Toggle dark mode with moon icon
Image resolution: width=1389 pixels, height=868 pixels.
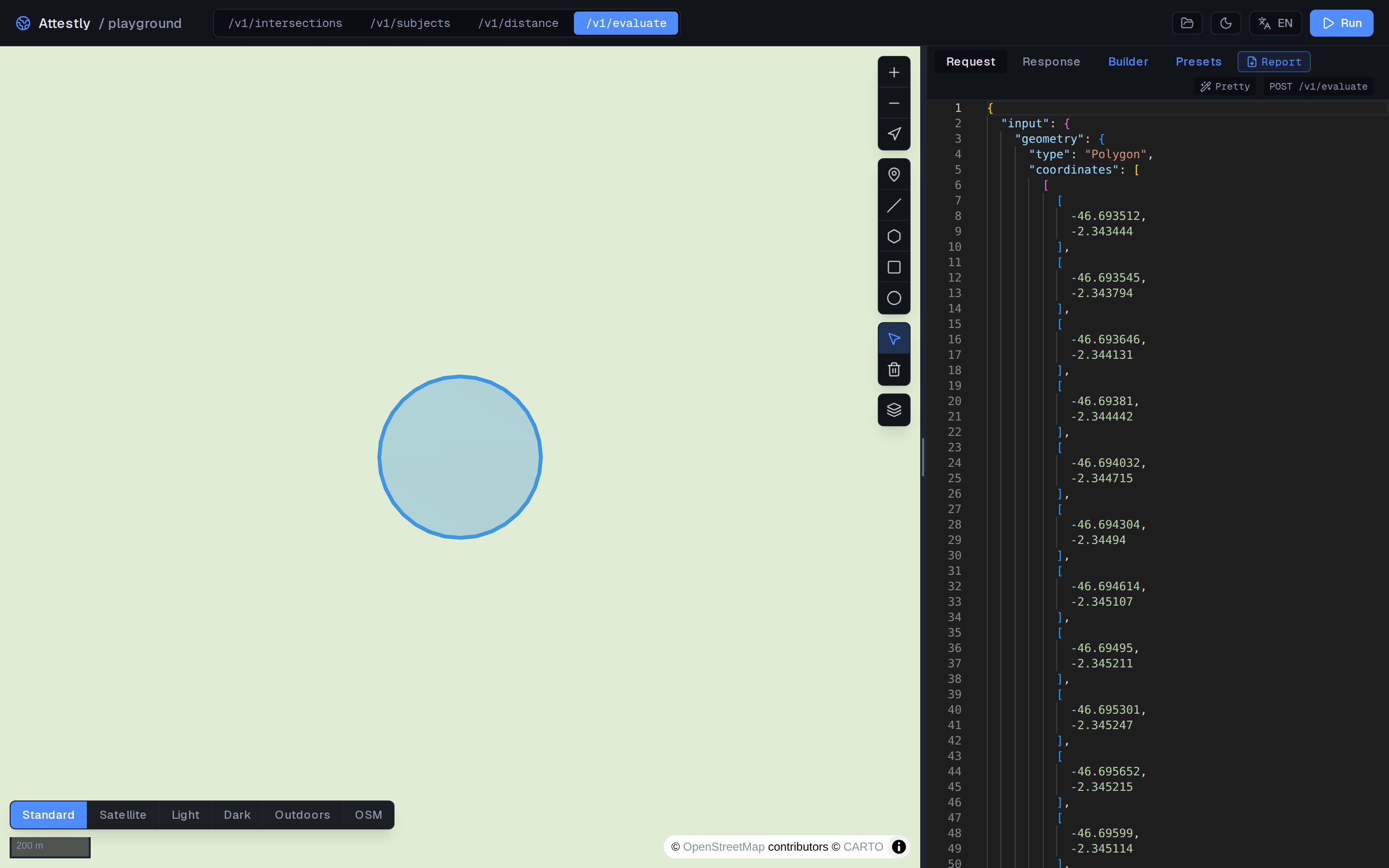pyautogui.click(x=1226, y=23)
